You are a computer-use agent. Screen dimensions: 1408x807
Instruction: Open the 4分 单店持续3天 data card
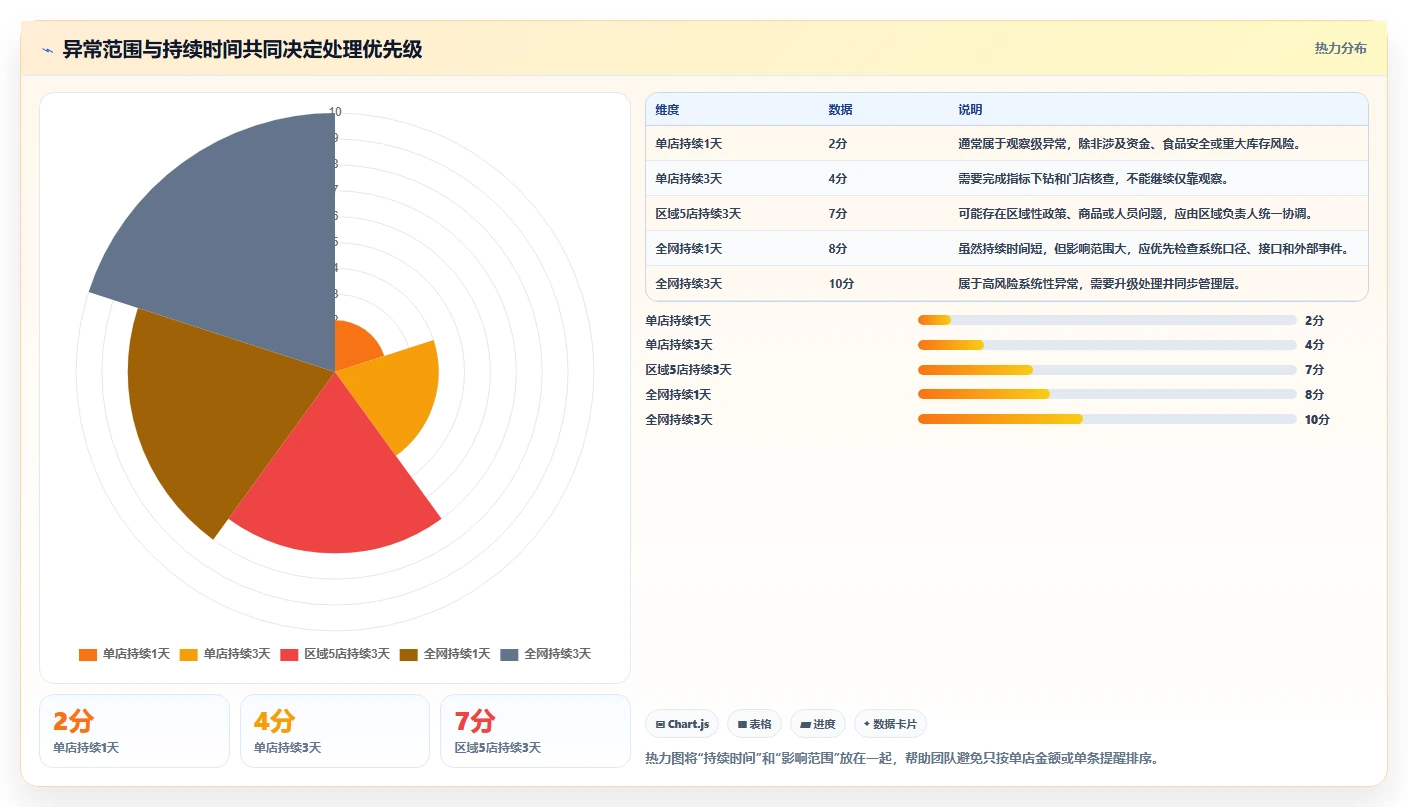(x=335, y=731)
